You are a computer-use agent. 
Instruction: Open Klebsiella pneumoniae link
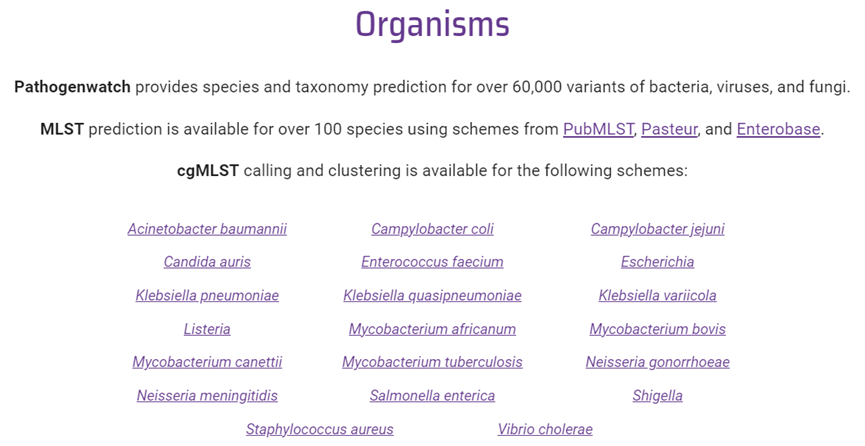point(207,296)
